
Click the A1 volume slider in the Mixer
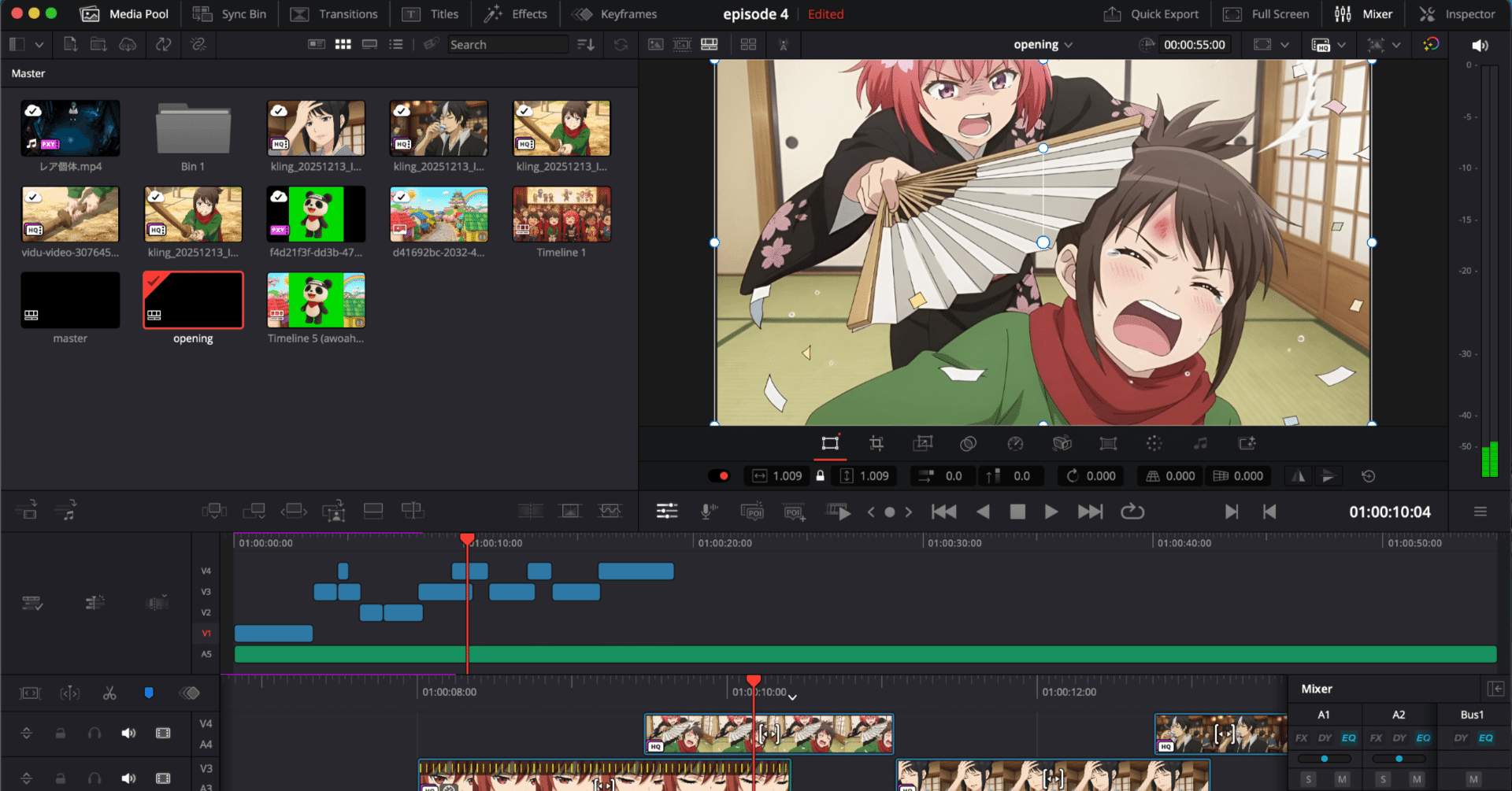[1325, 758]
